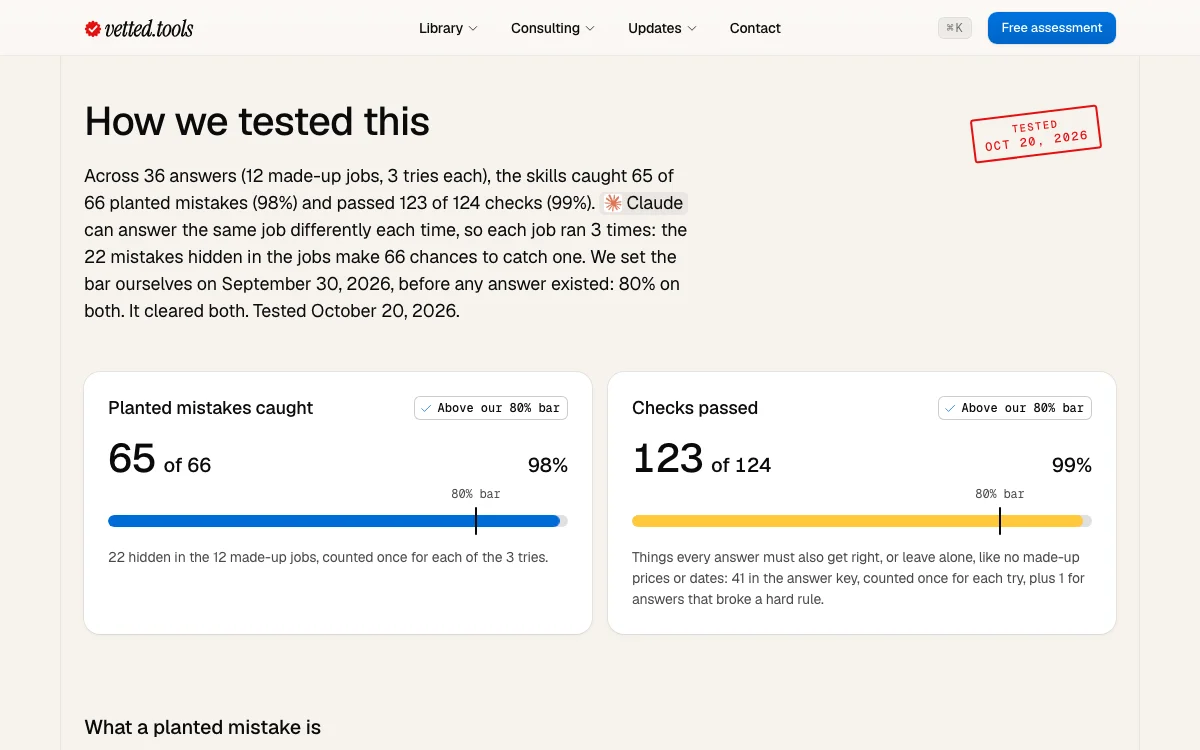Click the yellow Checks passed progress bar
The width and height of the screenshot is (1200, 750).
coord(862,521)
